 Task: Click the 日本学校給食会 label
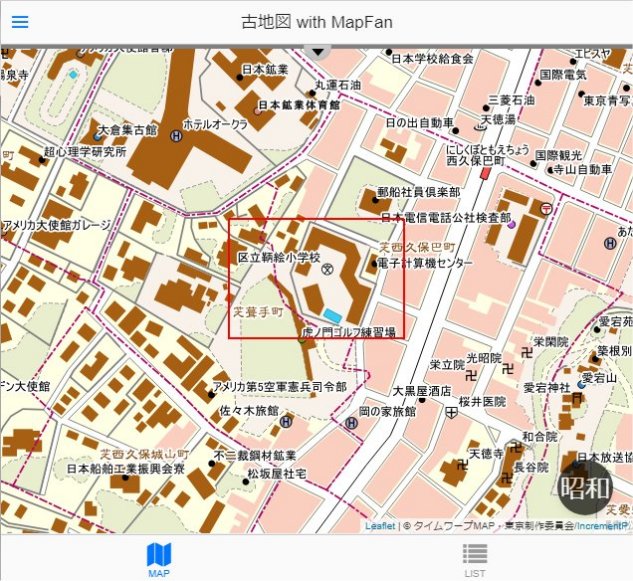[432, 59]
